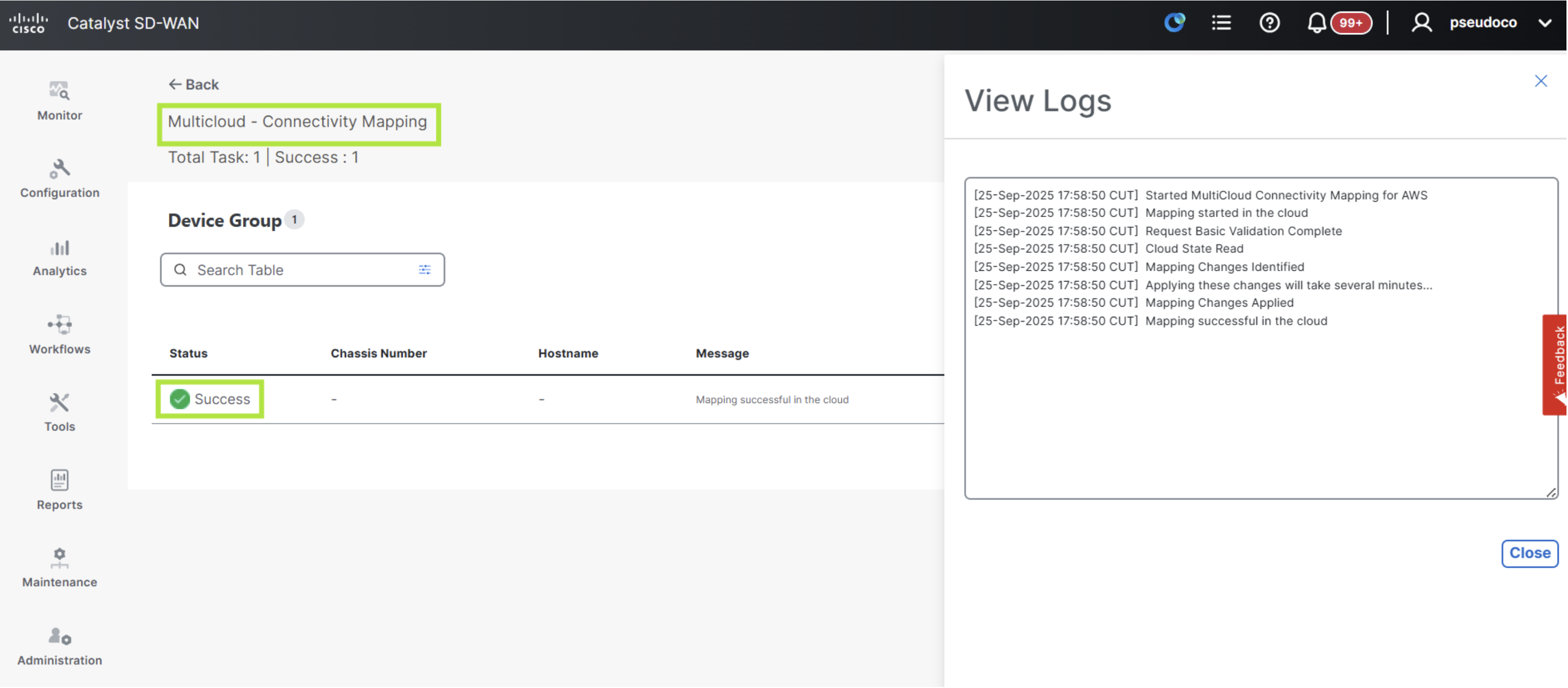Click the last log line 'Mapping successful in the cloud'
This screenshot has width=1568, height=688.
[x=1236, y=321]
